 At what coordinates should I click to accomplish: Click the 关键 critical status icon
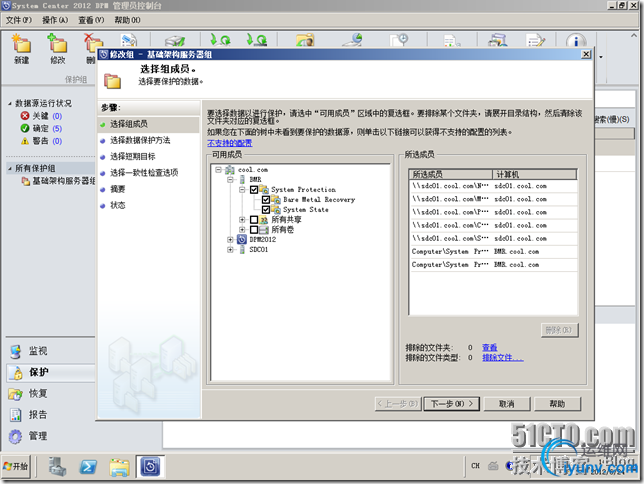(x=25, y=116)
